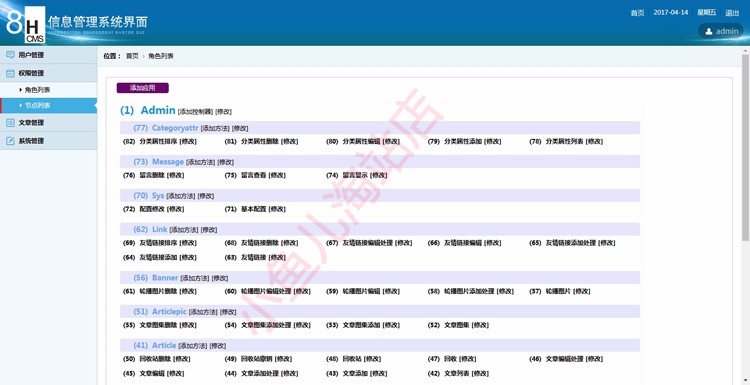Screen dimensions: 750x385
Task: Click 修改 for 文章编辑处理 (46)
Action: tap(594, 359)
